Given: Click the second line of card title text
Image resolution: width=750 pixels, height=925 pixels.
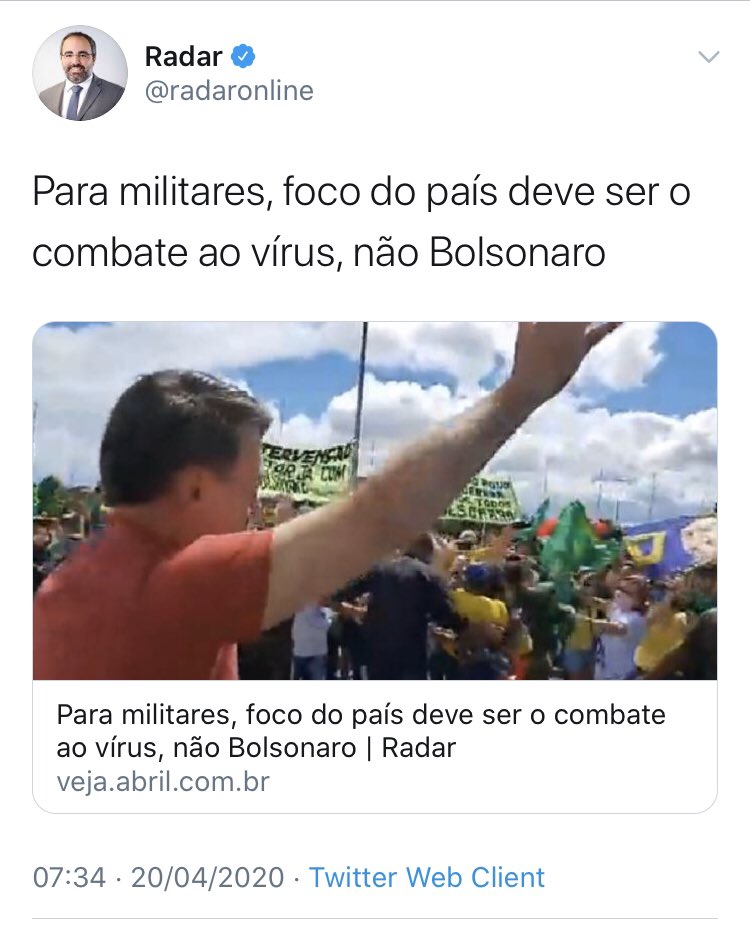Looking at the screenshot, I should [256, 748].
